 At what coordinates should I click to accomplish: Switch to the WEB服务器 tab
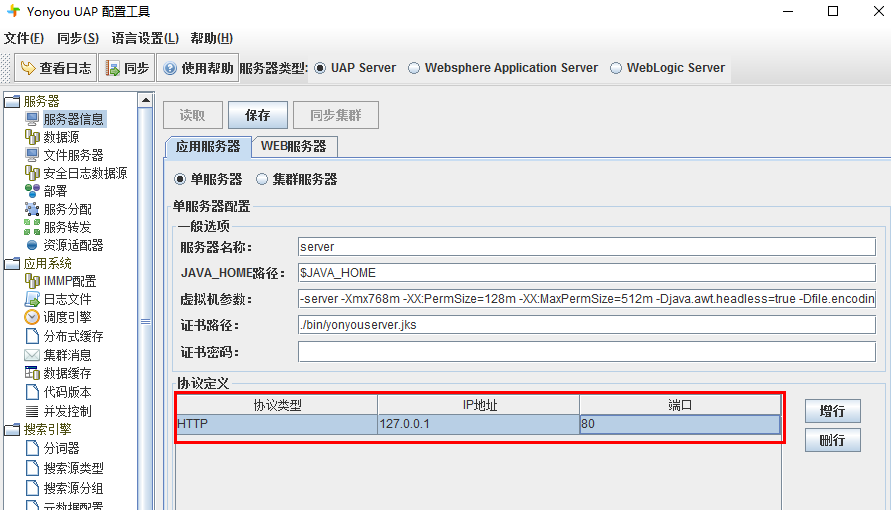pos(294,147)
